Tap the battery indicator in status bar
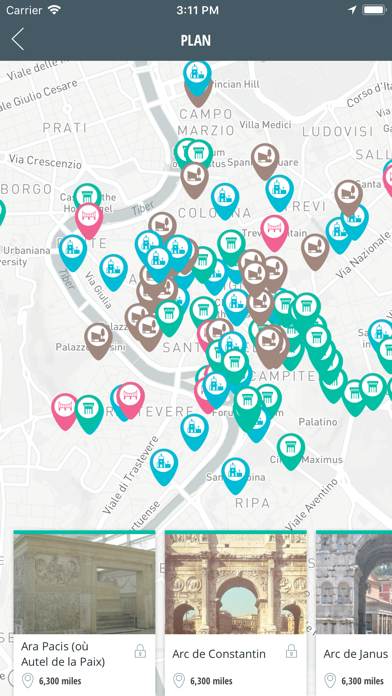The height and width of the screenshot is (696, 392). click(x=375, y=10)
